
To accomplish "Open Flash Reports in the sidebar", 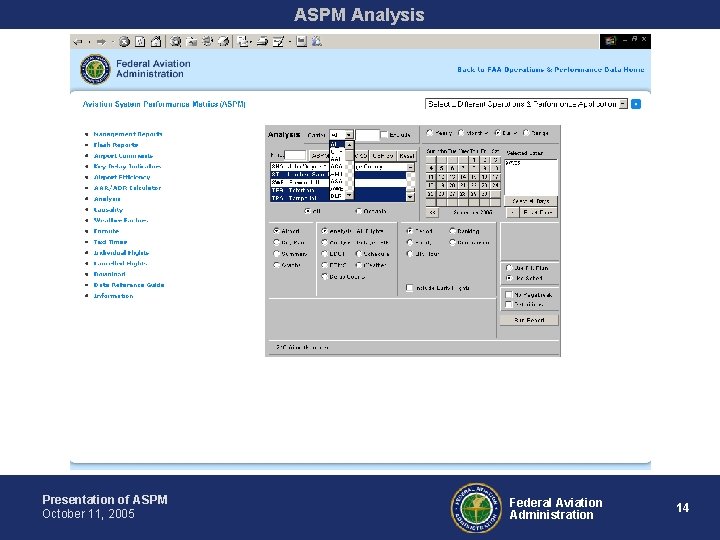I will tap(116, 145).
